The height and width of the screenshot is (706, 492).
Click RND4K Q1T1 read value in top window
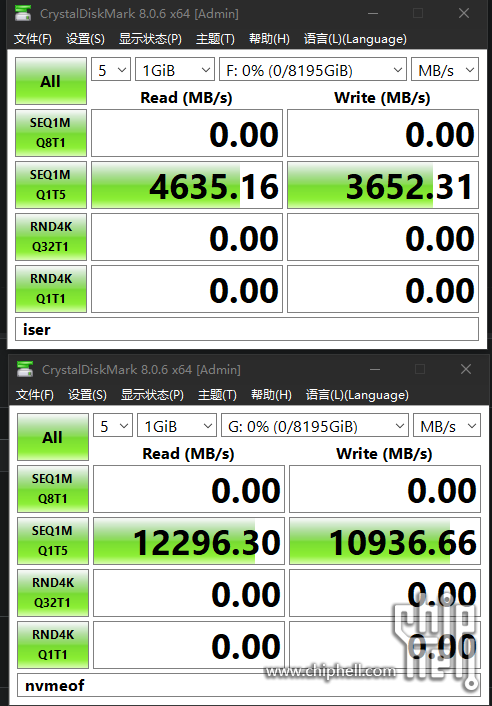coord(187,289)
